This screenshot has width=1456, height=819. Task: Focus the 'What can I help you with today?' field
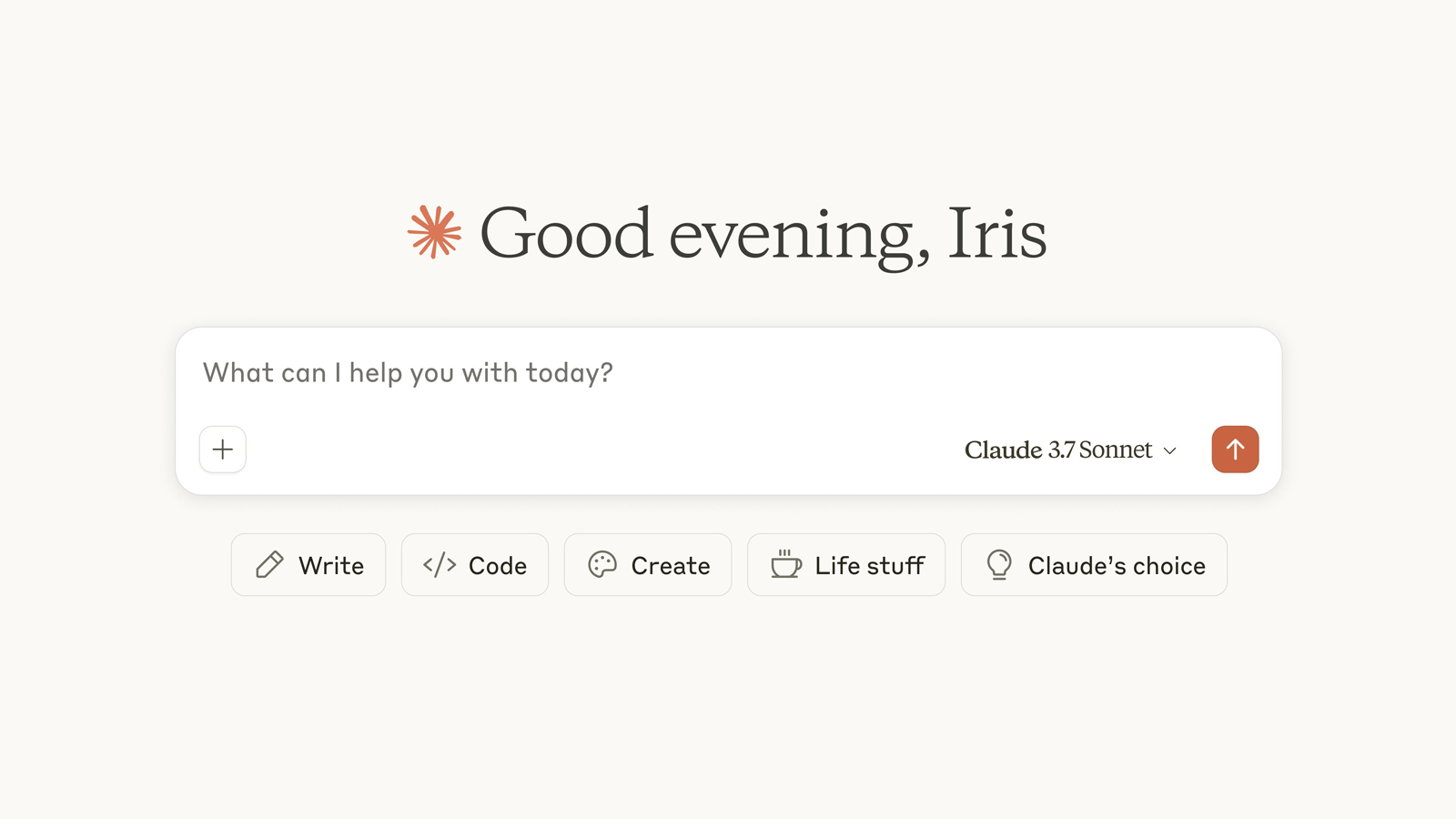pyautogui.click(x=408, y=373)
